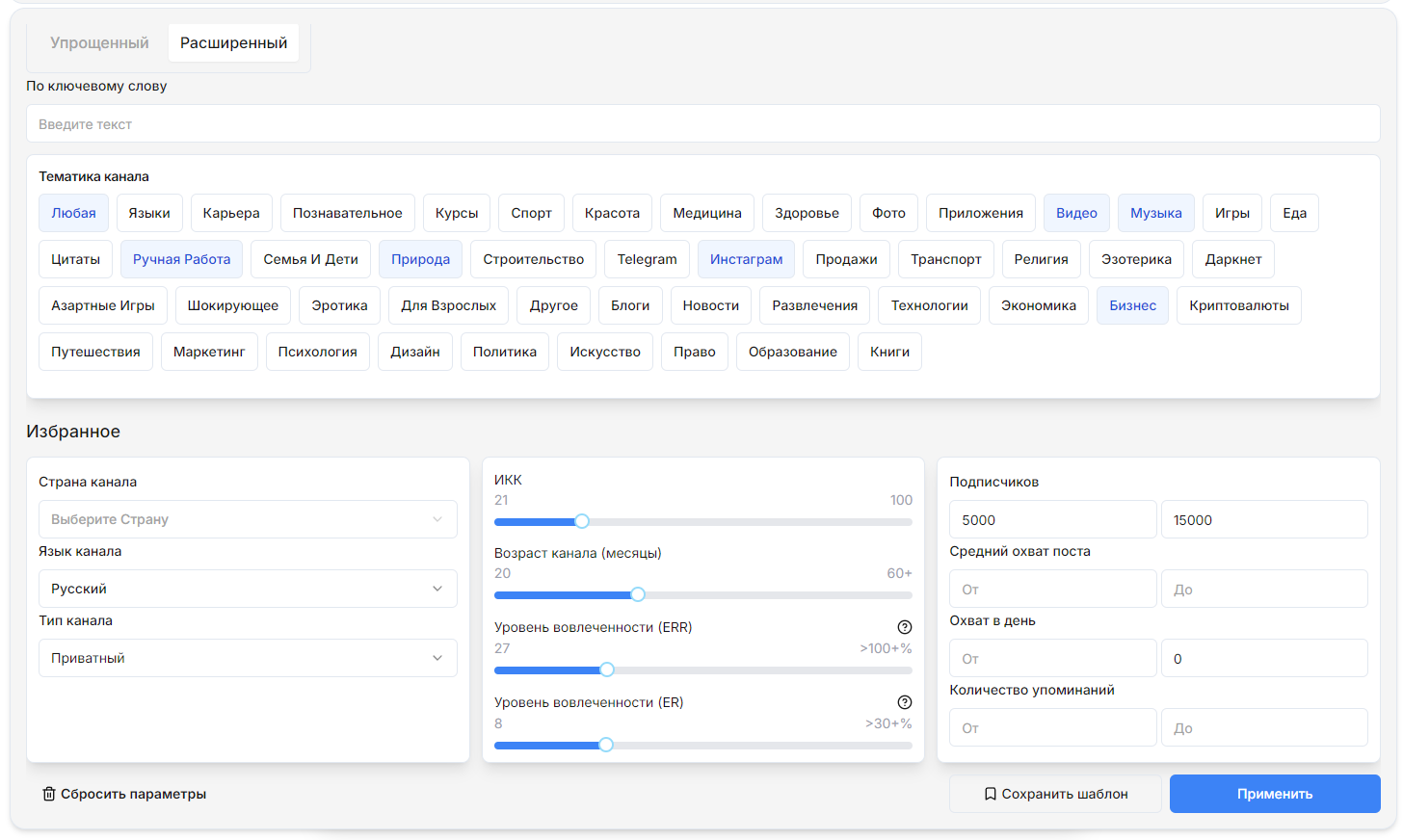Select the Маркетинг topic chip
The image size is (1403, 840).
(209, 352)
